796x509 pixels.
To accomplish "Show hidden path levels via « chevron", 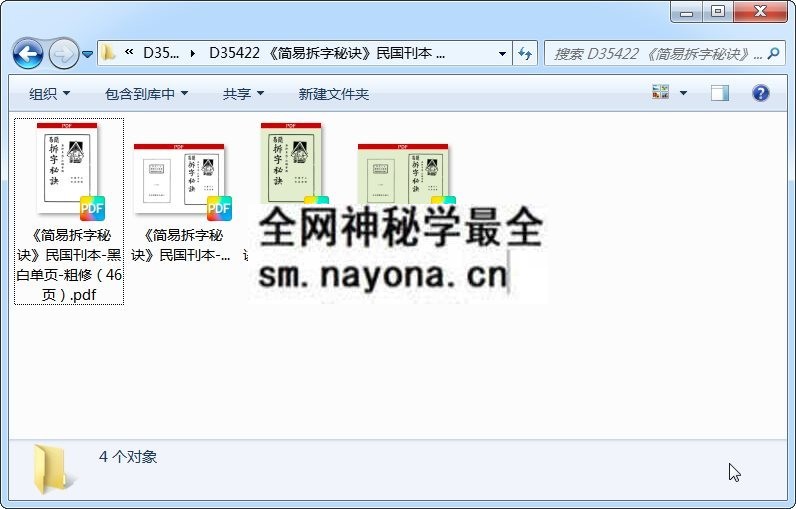I will [129, 52].
